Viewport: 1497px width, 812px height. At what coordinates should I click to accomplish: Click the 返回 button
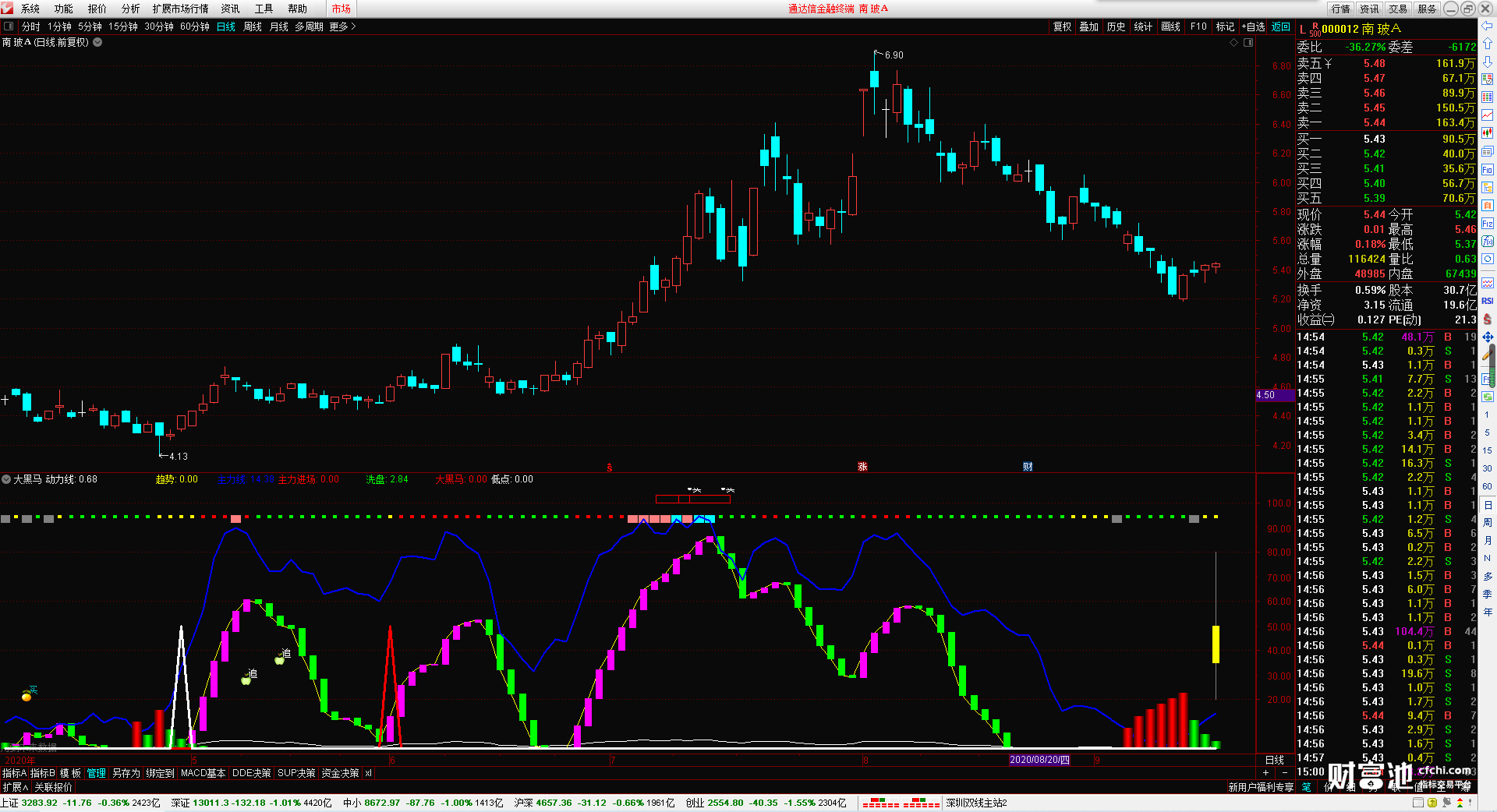click(1281, 26)
